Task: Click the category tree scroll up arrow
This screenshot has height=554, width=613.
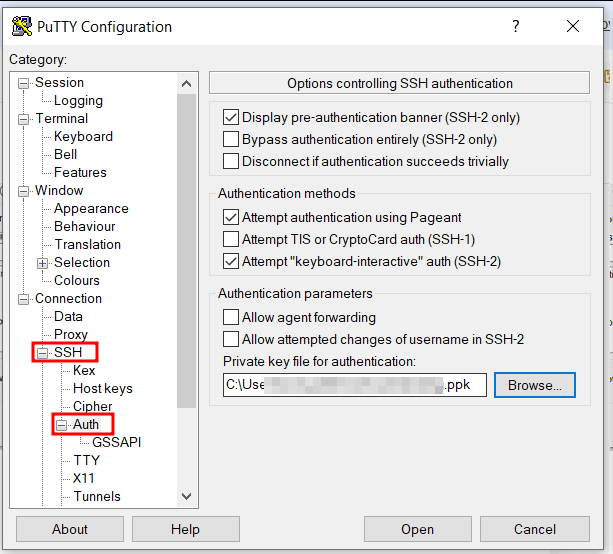Action: pyautogui.click(x=186, y=83)
